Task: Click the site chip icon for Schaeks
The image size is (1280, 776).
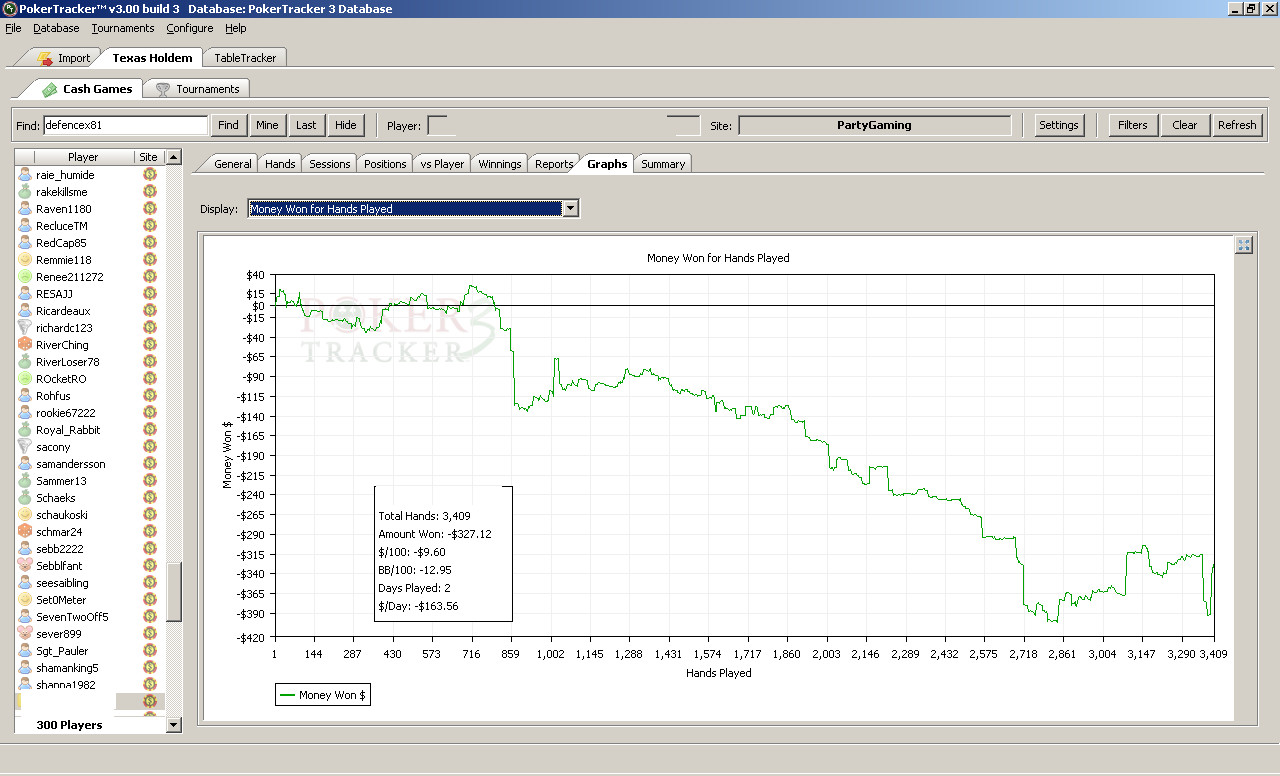Action: pyautogui.click(x=150, y=498)
